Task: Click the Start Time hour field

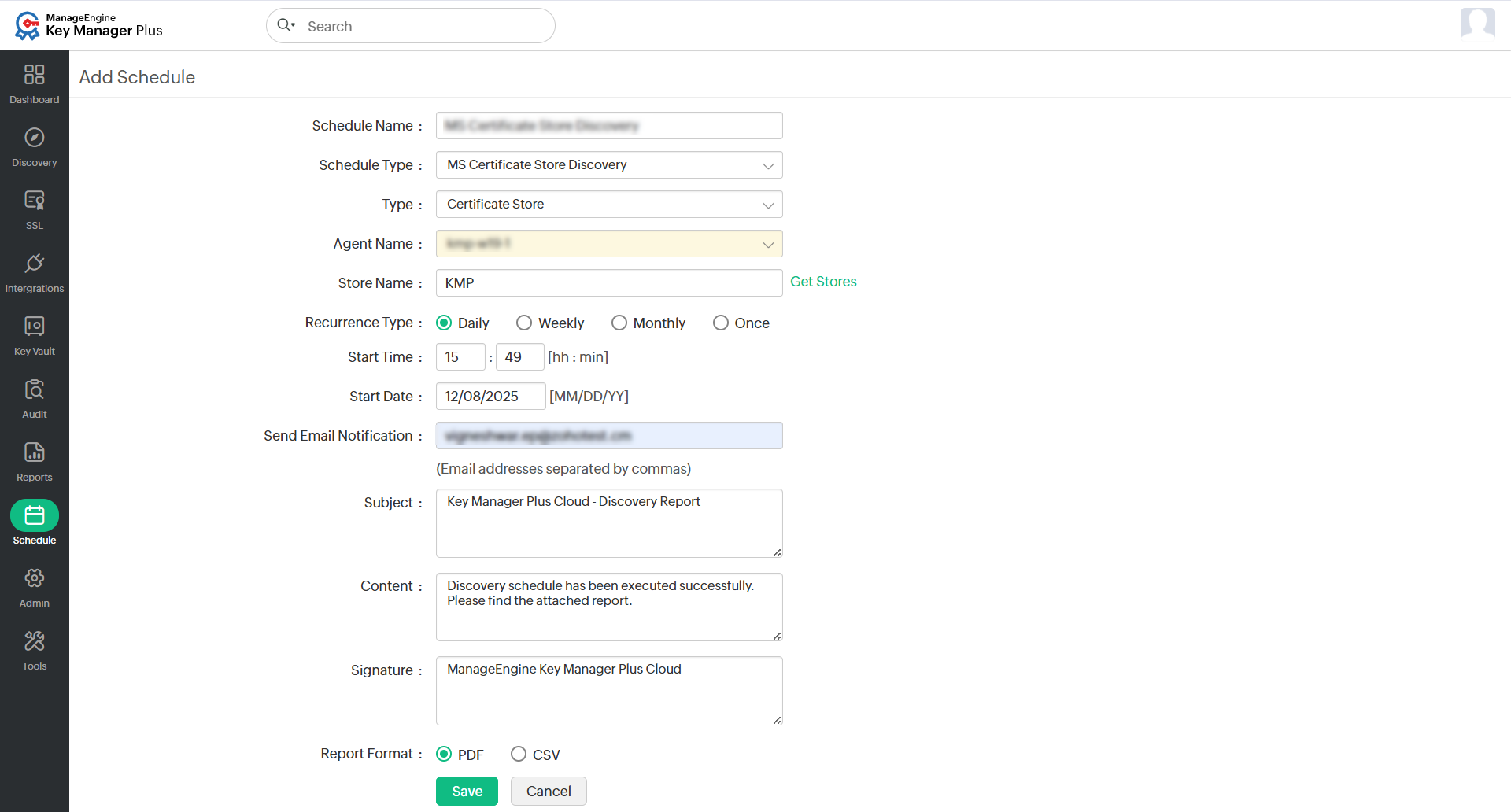Action: coord(460,357)
